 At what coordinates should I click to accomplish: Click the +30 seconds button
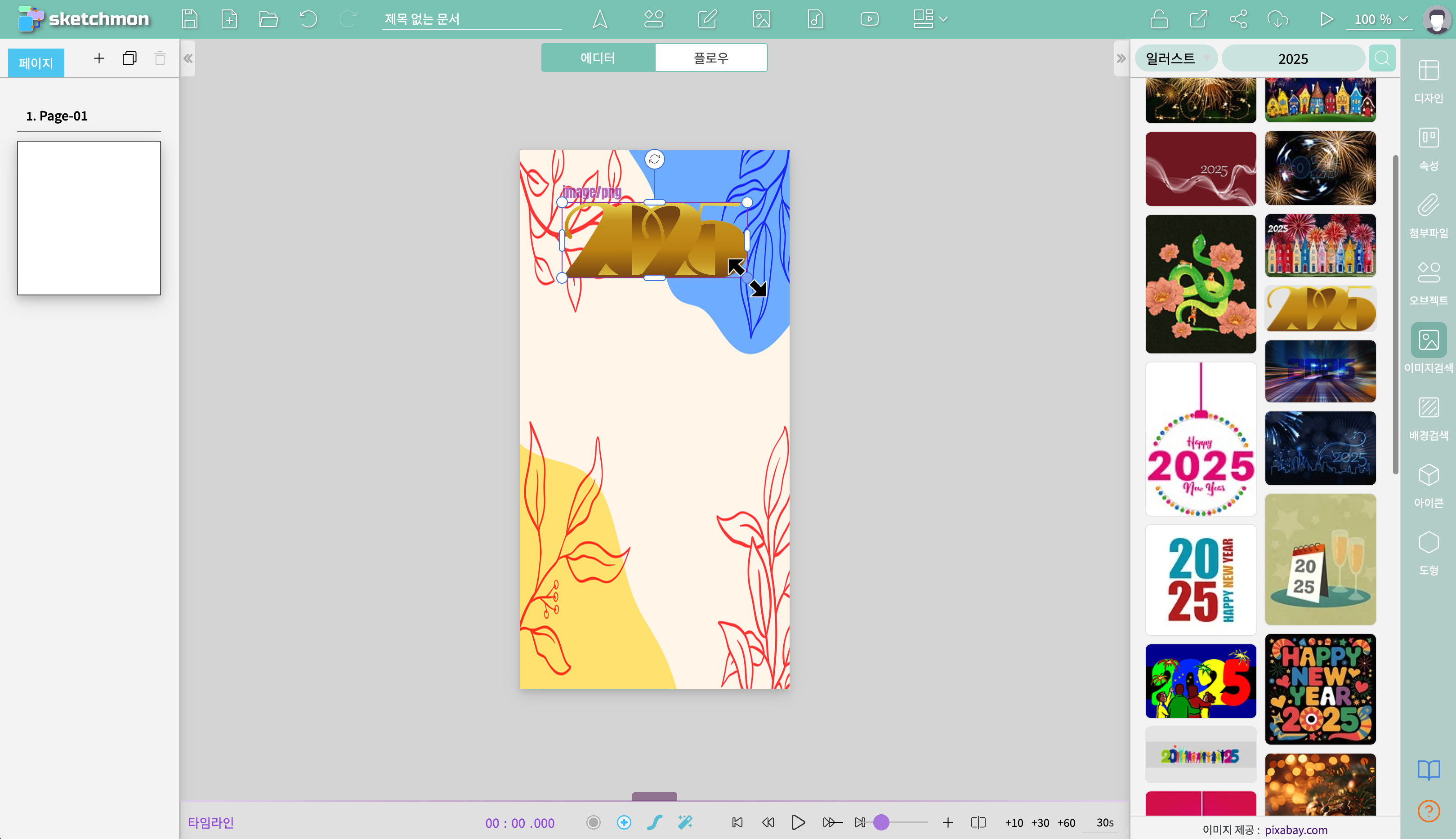(1040, 822)
